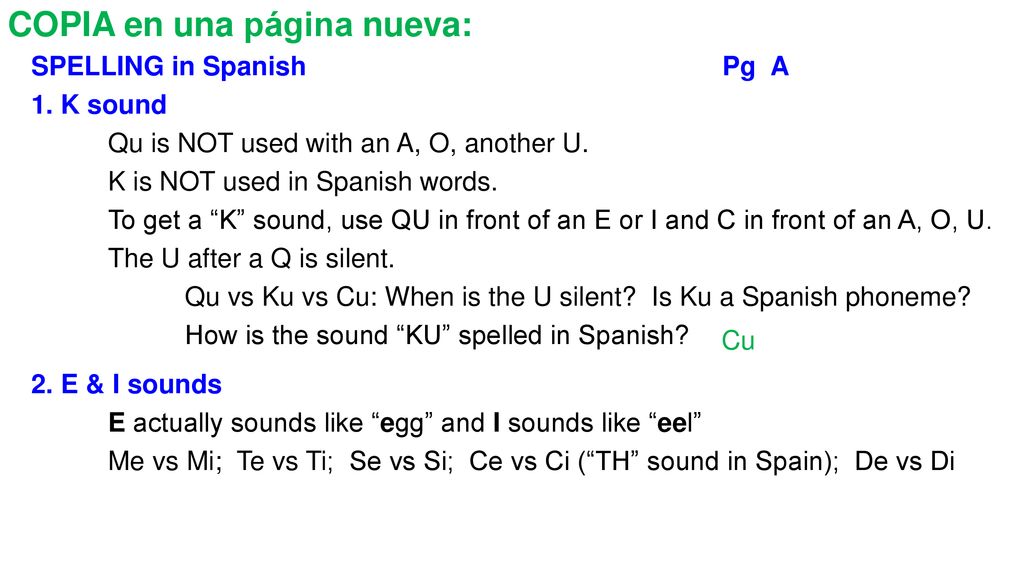Click 'The U after a Q is silent.'
The image size is (1024, 576).
pos(251,259)
